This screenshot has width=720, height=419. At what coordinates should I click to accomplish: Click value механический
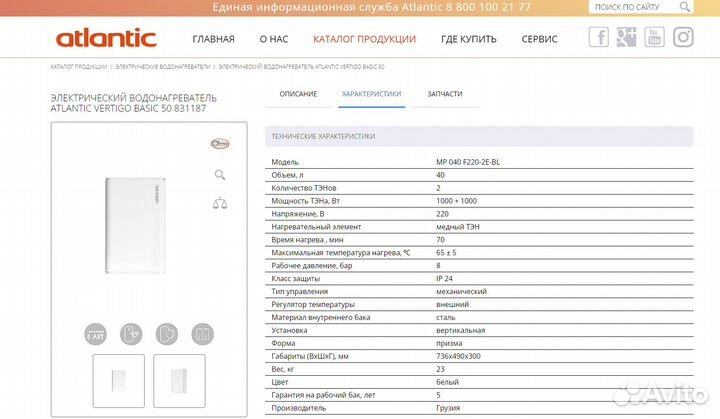click(461, 291)
